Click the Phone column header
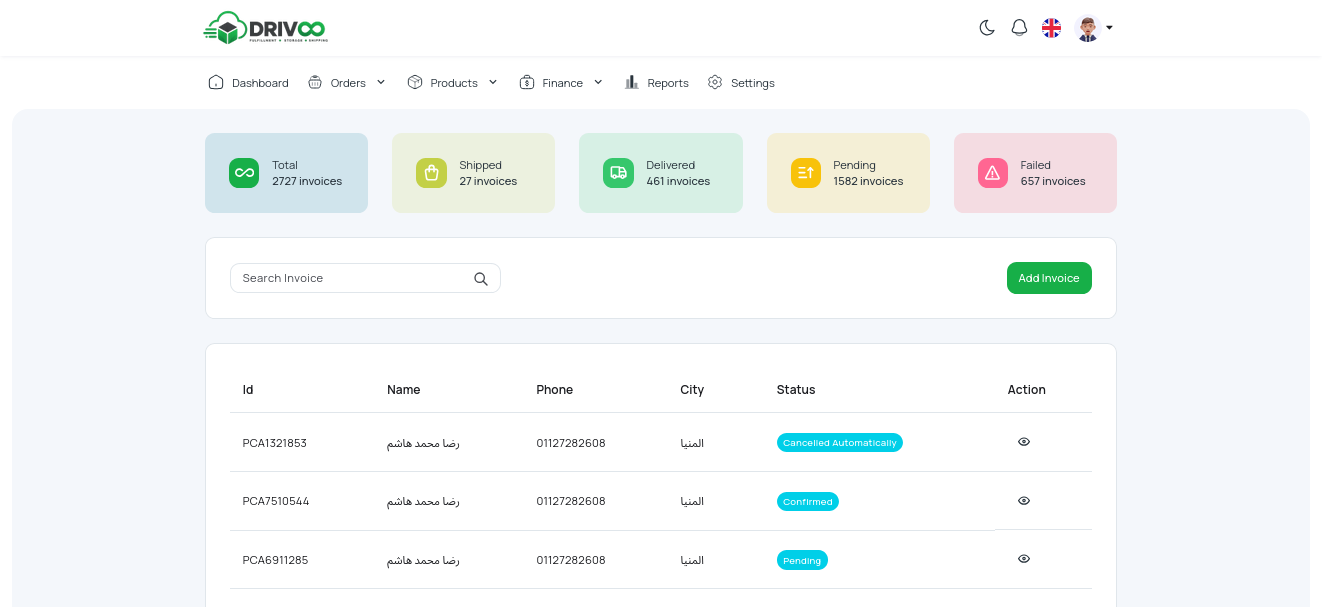1322x607 pixels. (555, 390)
